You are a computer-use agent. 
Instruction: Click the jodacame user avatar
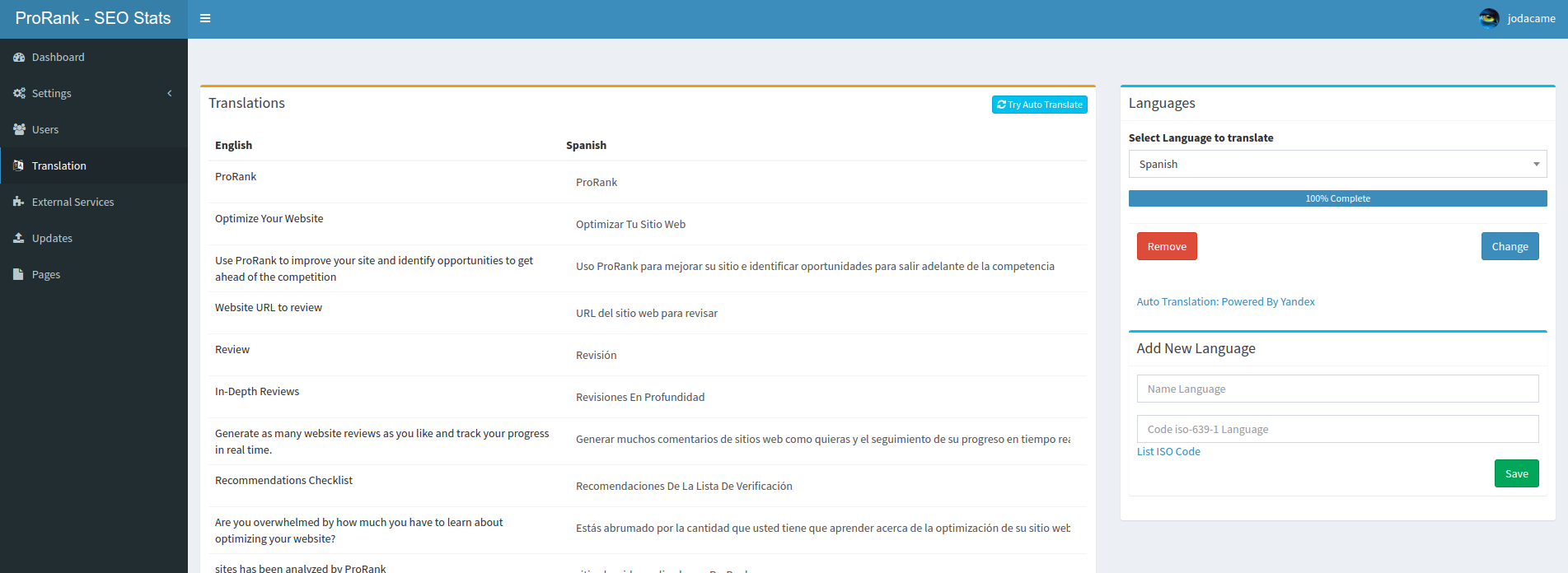coord(1489,18)
